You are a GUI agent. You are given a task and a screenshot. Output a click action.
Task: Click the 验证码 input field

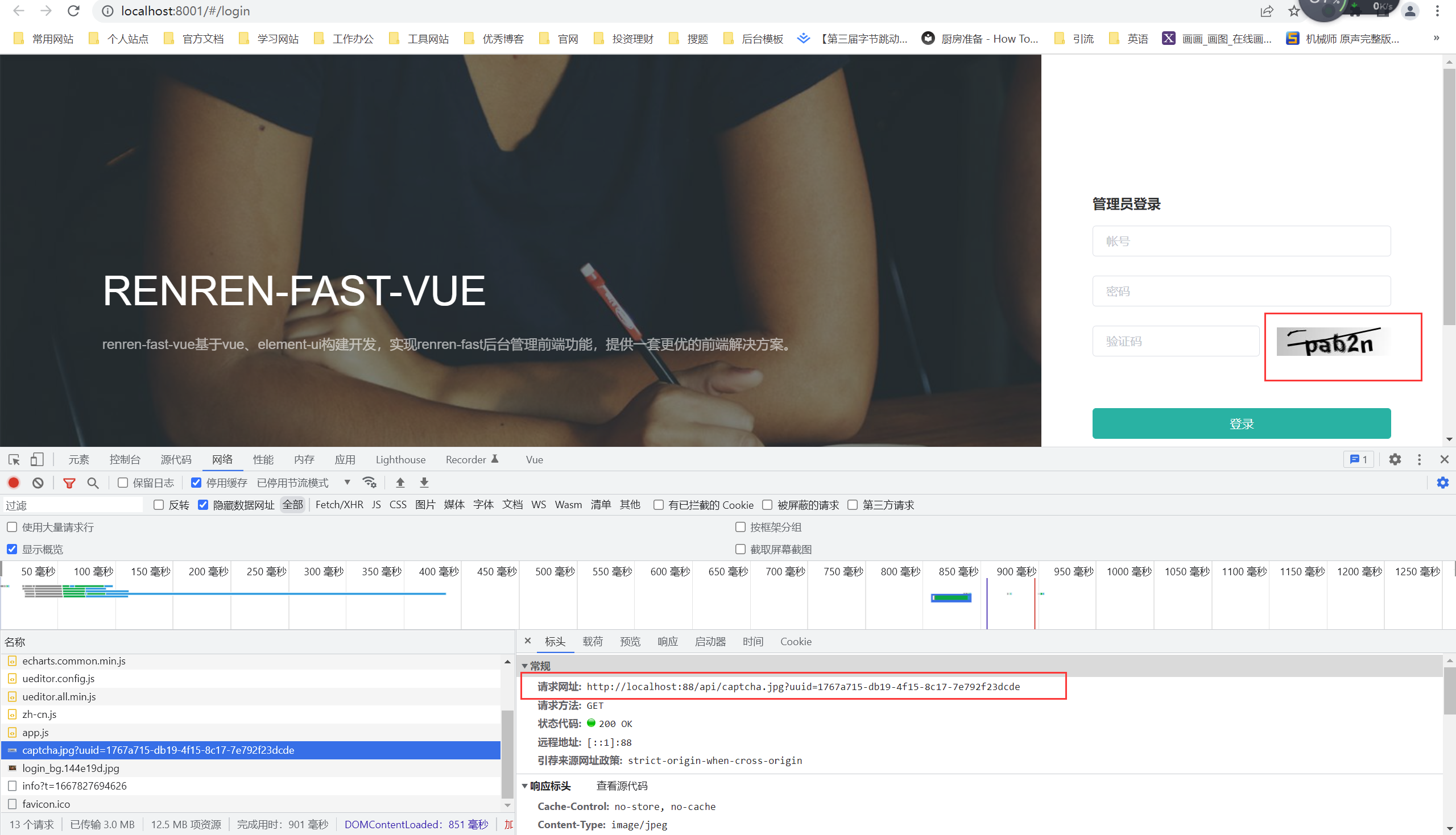[1176, 341]
